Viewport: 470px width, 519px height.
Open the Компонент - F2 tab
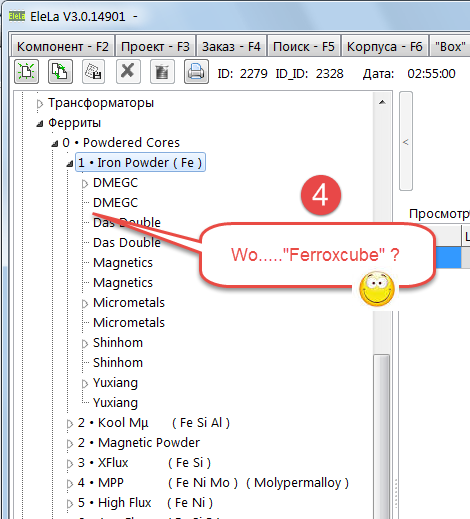pos(63,46)
